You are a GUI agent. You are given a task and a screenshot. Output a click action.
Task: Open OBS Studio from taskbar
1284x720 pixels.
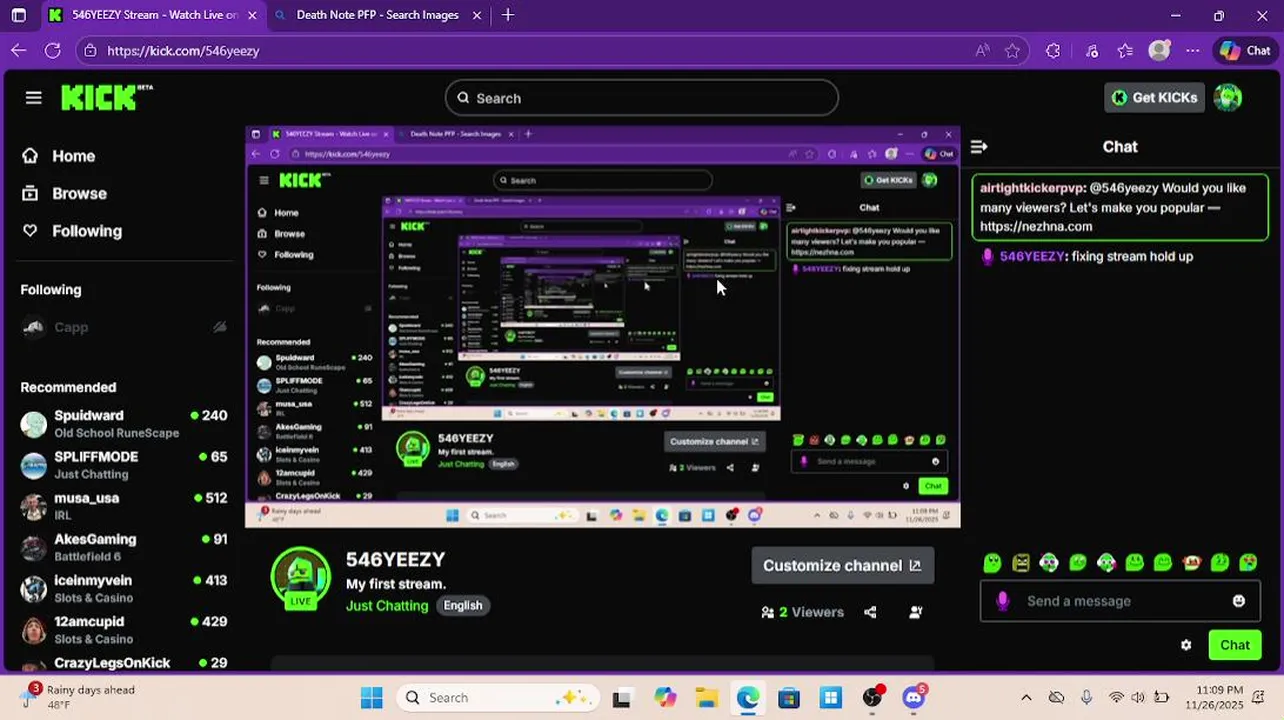point(873,697)
